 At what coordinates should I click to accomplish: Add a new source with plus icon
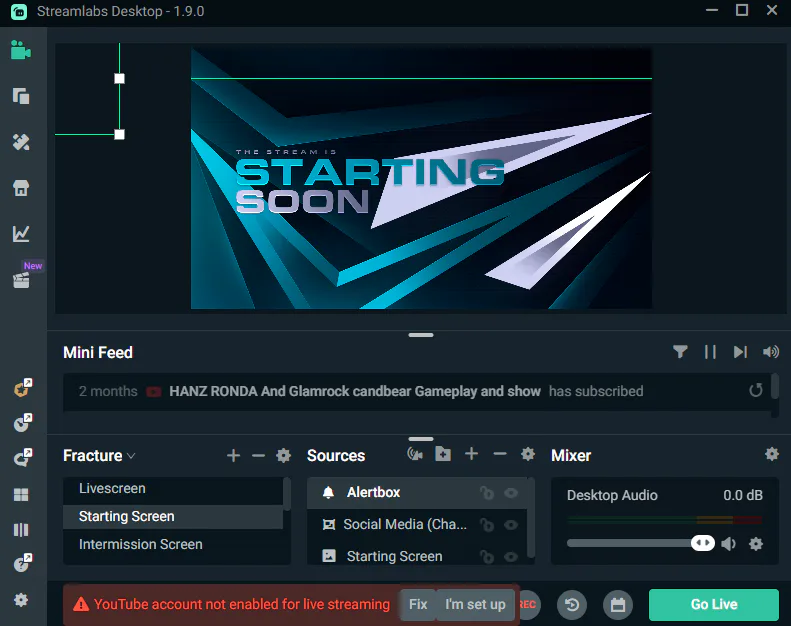pos(472,454)
